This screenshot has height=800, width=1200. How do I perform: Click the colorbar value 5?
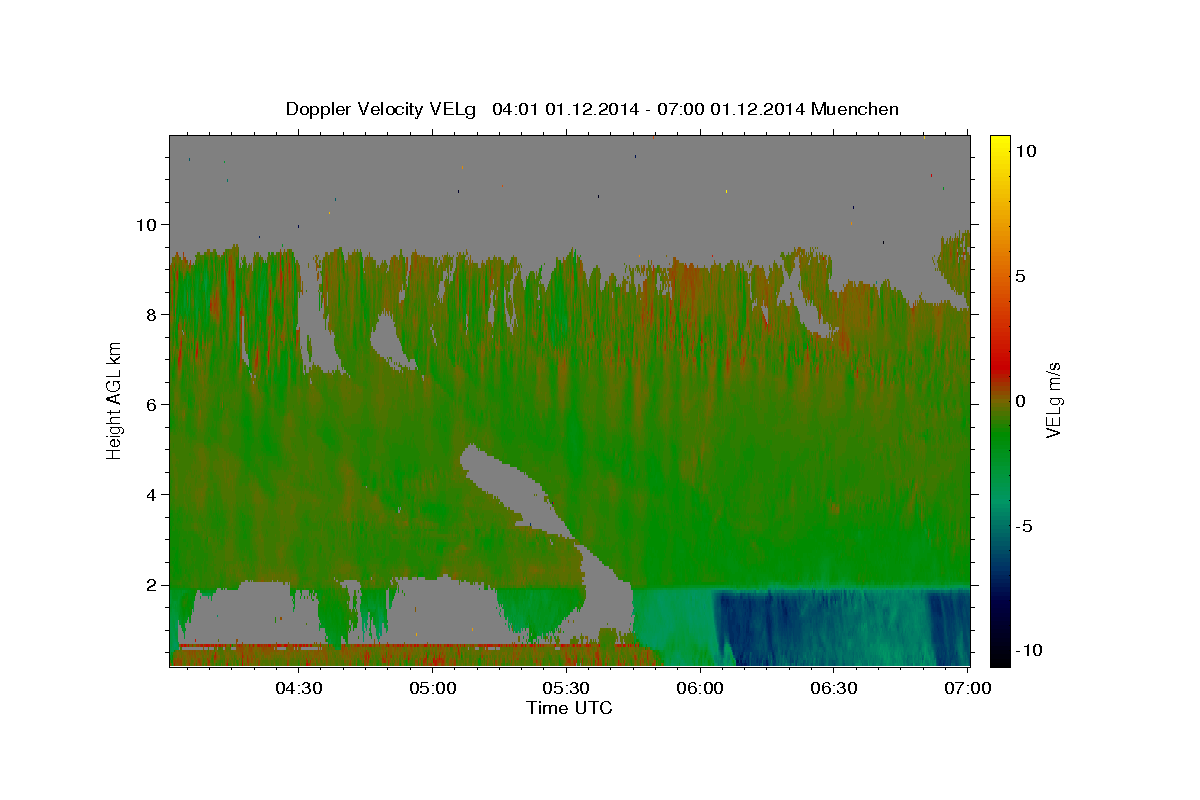pyautogui.click(x=1019, y=275)
